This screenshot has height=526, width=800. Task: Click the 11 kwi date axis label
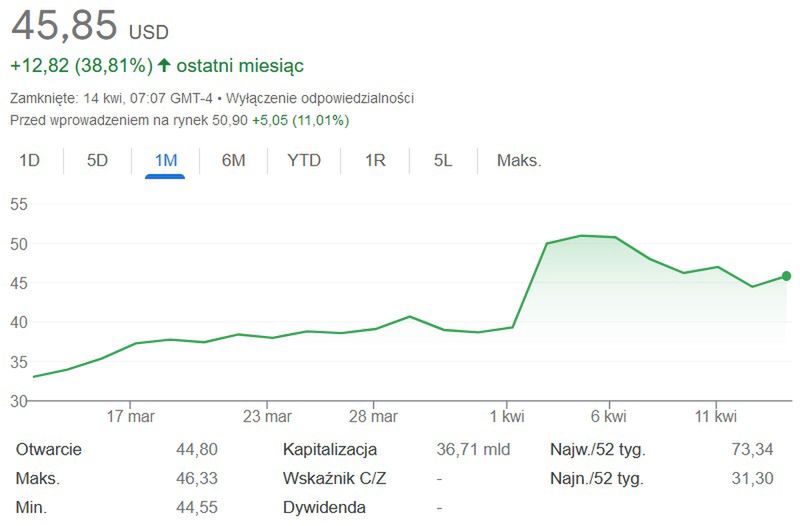point(716,416)
